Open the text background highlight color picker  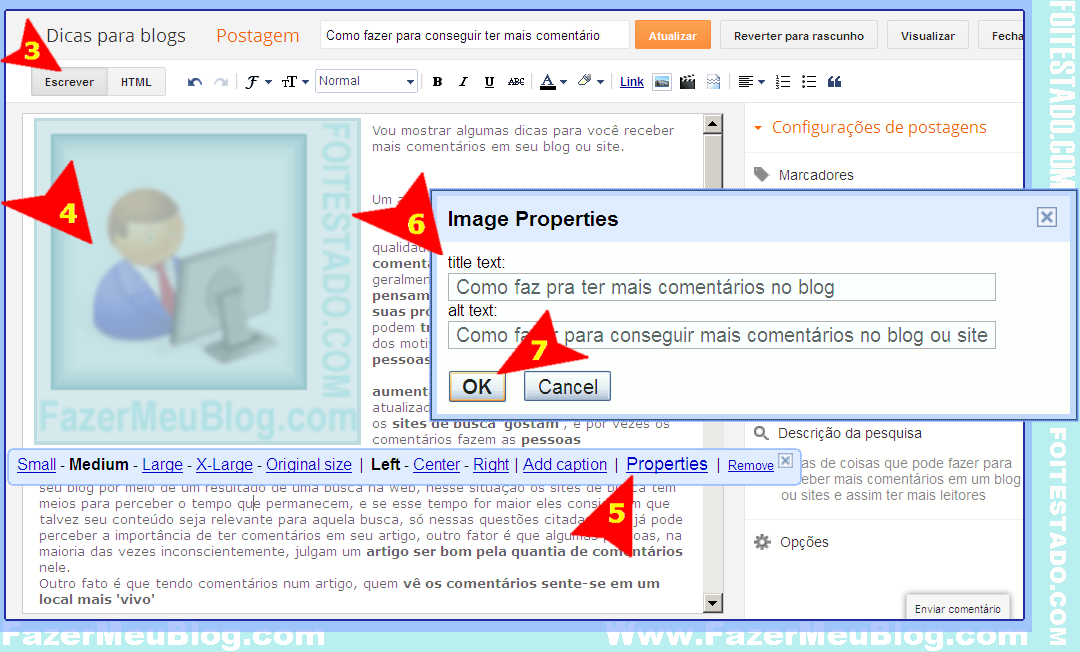click(x=590, y=82)
